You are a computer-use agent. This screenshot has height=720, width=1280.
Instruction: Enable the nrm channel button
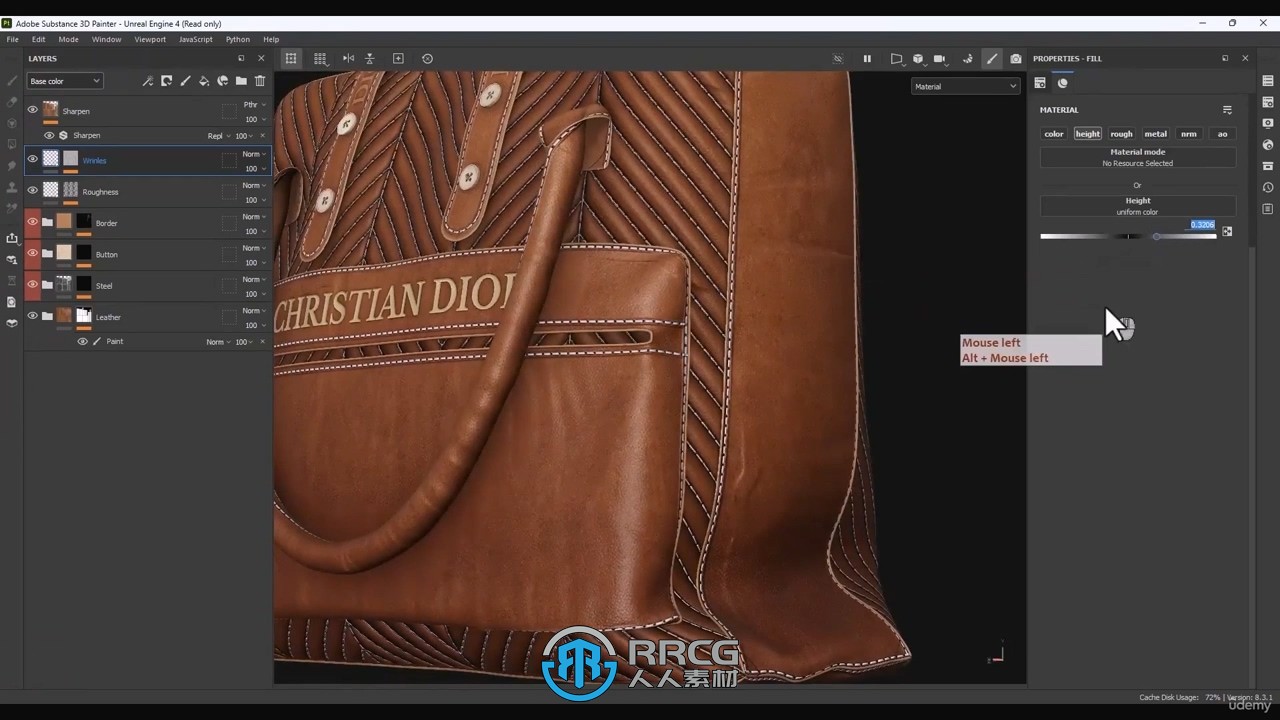click(1189, 134)
